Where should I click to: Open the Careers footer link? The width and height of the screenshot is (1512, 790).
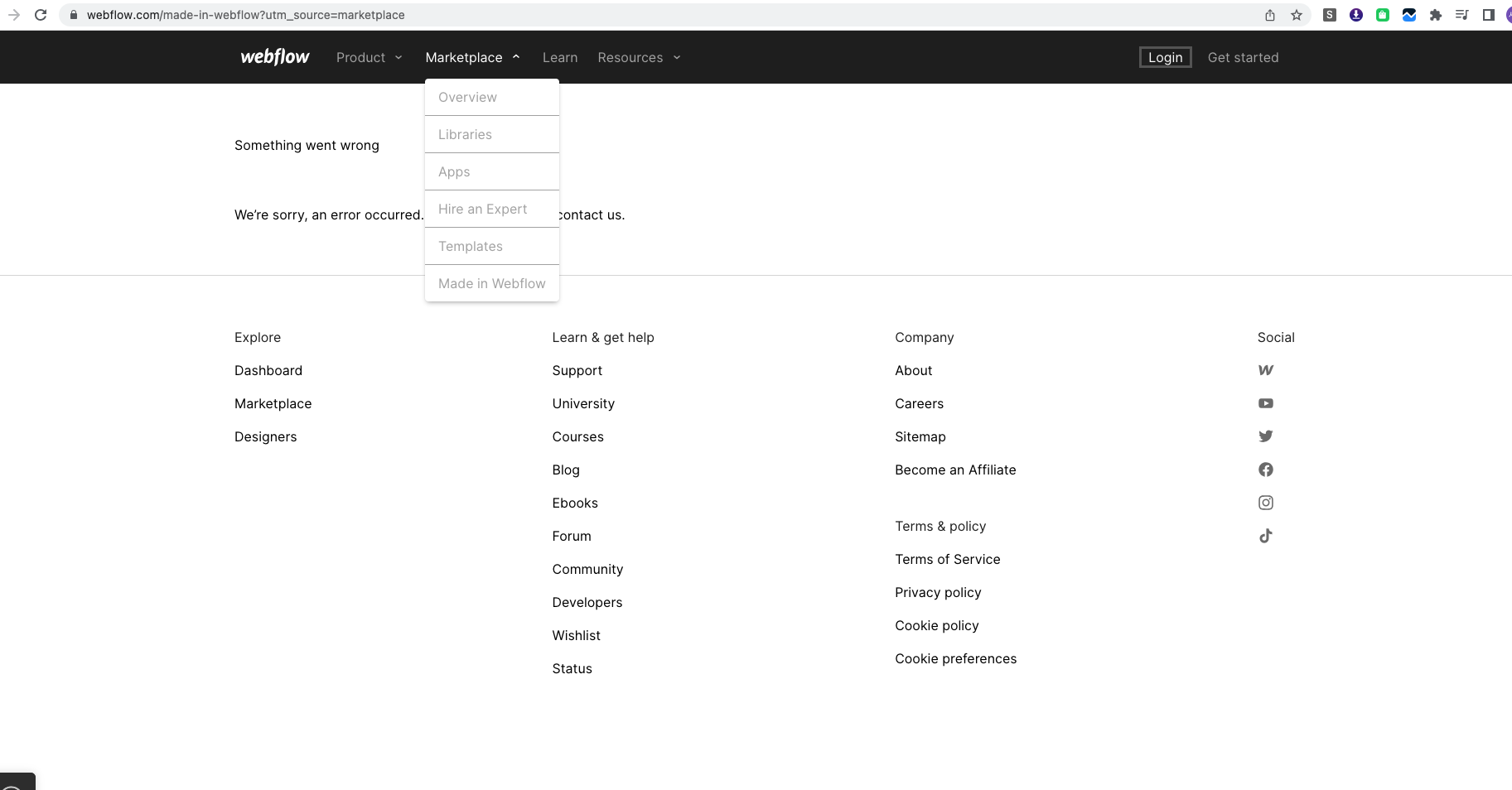pyautogui.click(x=920, y=403)
